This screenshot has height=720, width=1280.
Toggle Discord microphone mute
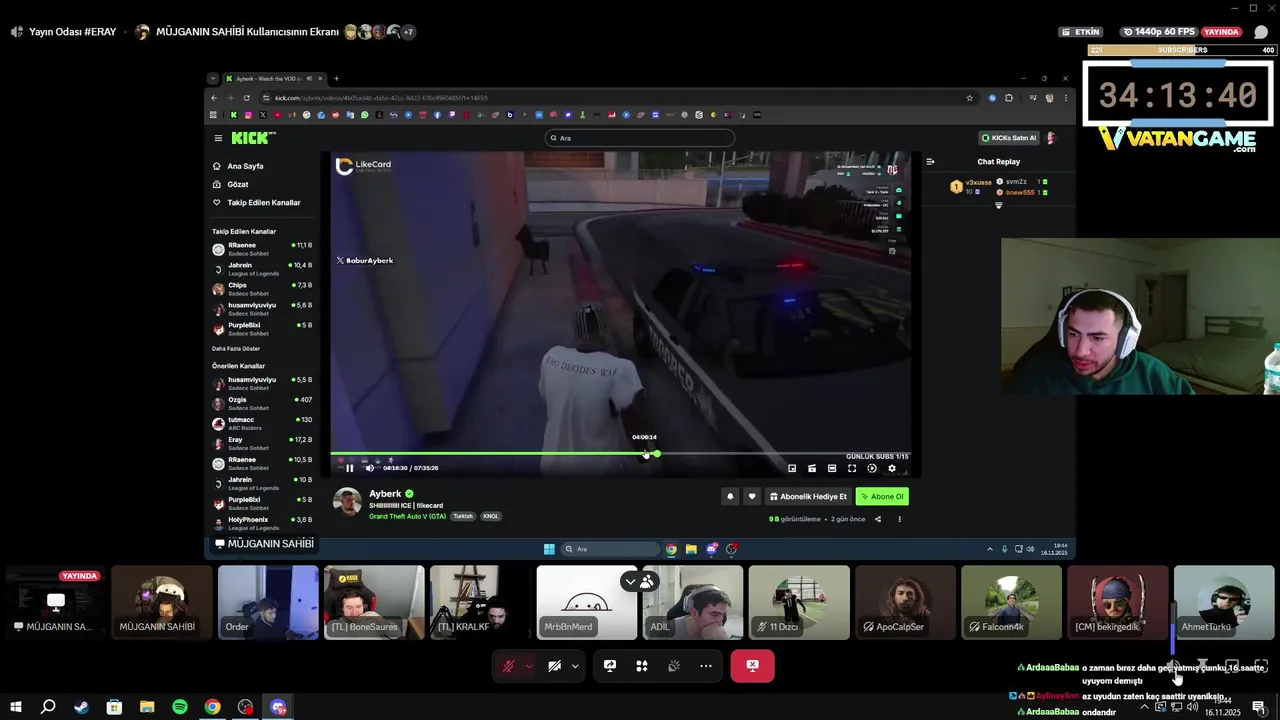click(508, 666)
